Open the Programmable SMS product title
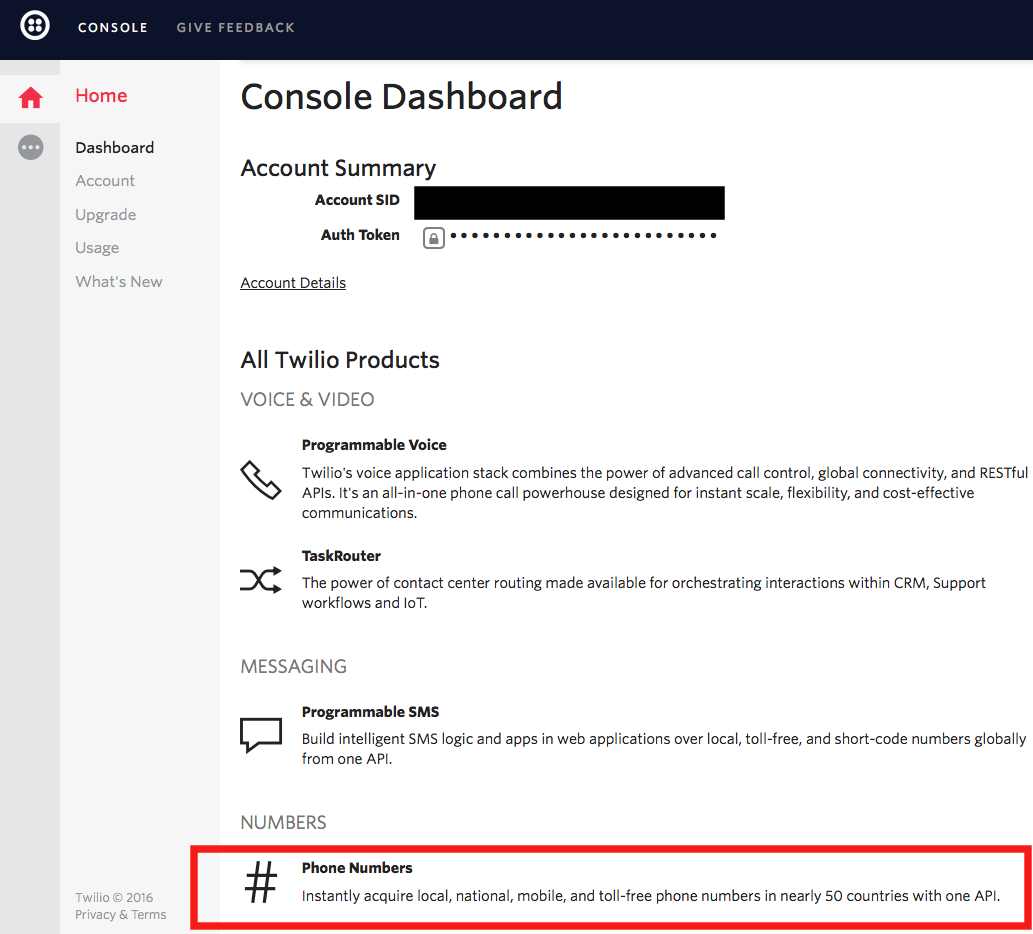Image resolution: width=1033 pixels, height=934 pixels. point(370,712)
